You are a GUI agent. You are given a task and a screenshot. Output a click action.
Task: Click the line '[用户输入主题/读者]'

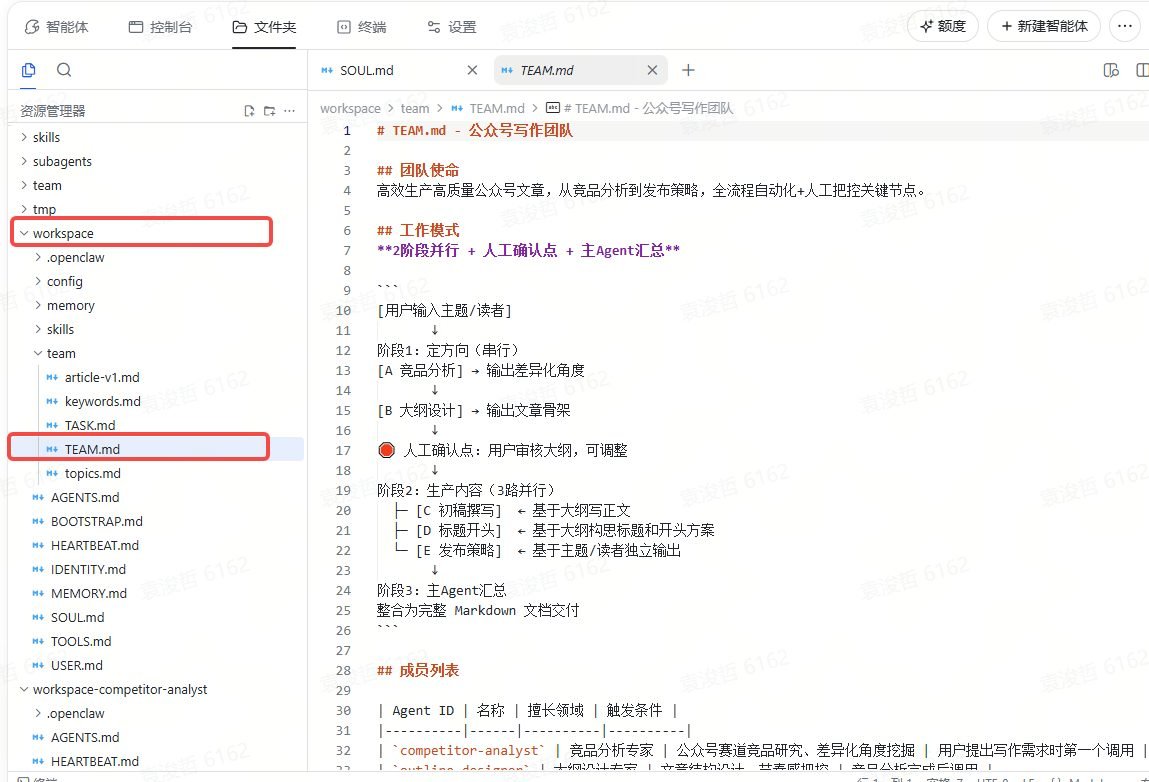444,311
